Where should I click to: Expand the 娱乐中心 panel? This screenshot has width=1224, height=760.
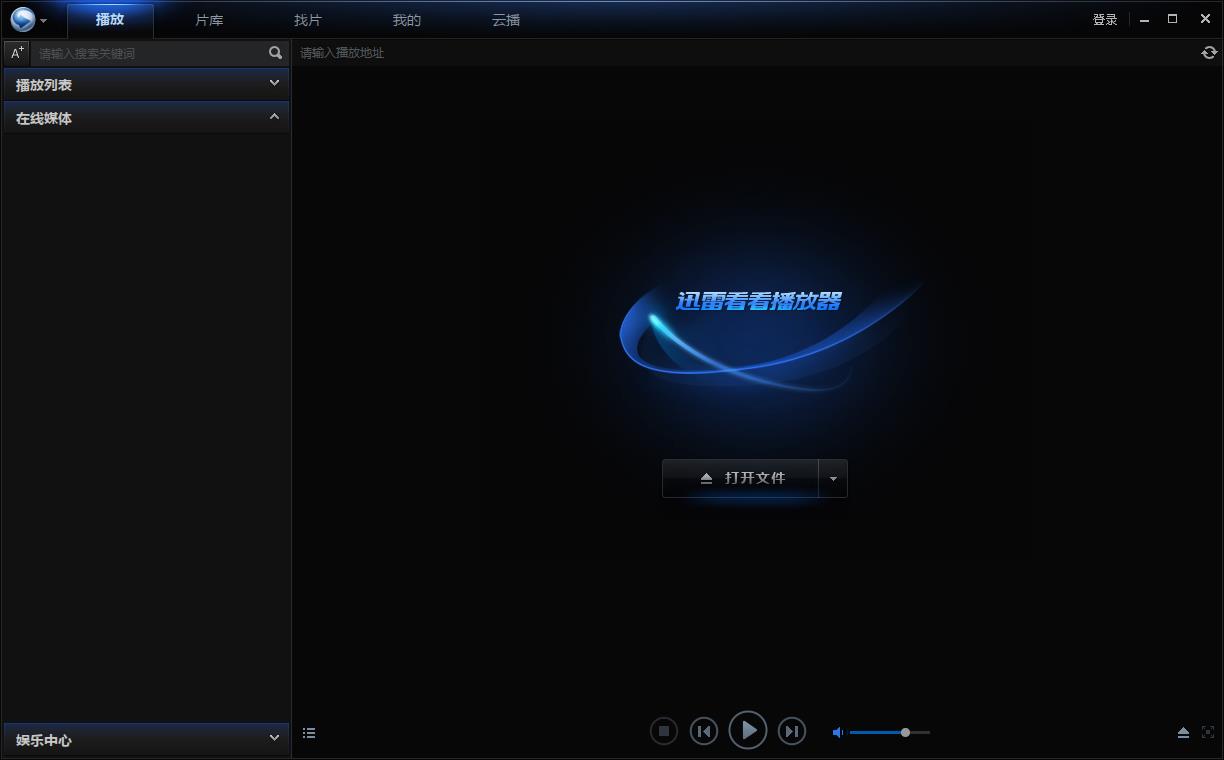tap(146, 740)
